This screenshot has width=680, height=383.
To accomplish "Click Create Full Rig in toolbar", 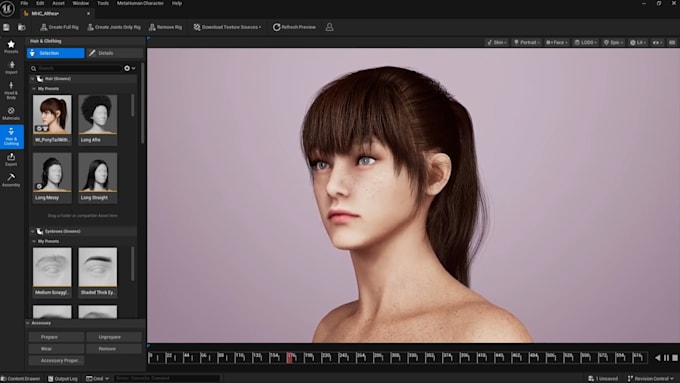I will pos(59,27).
